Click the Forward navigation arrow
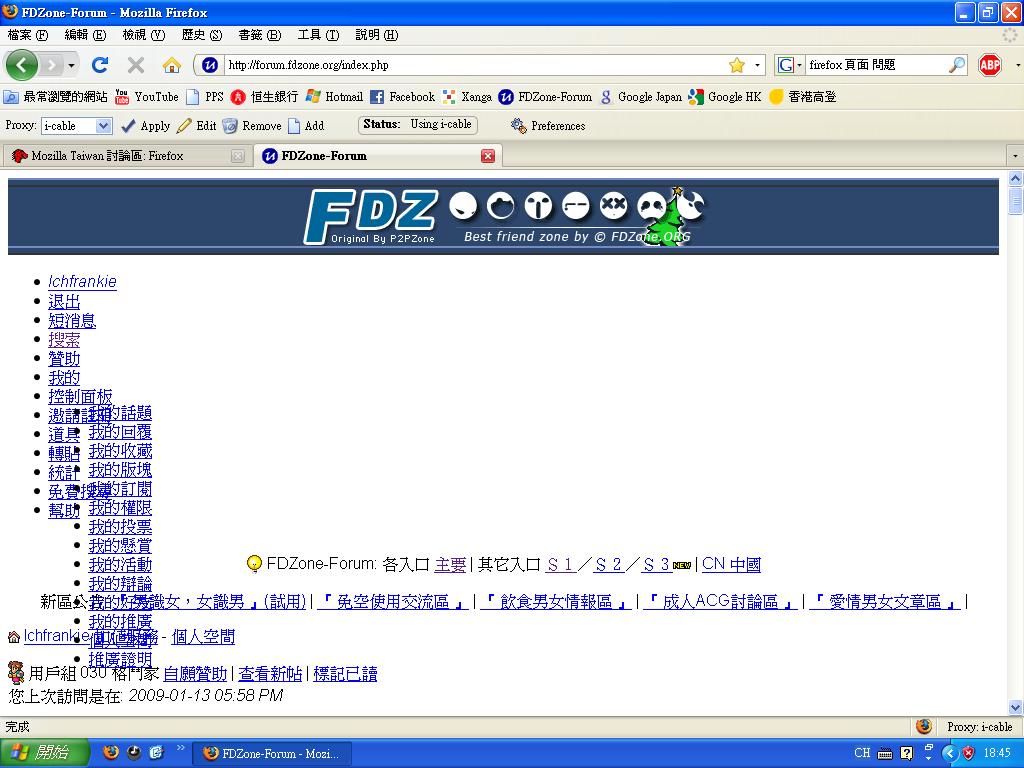This screenshot has width=1024, height=768. [51, 65]
